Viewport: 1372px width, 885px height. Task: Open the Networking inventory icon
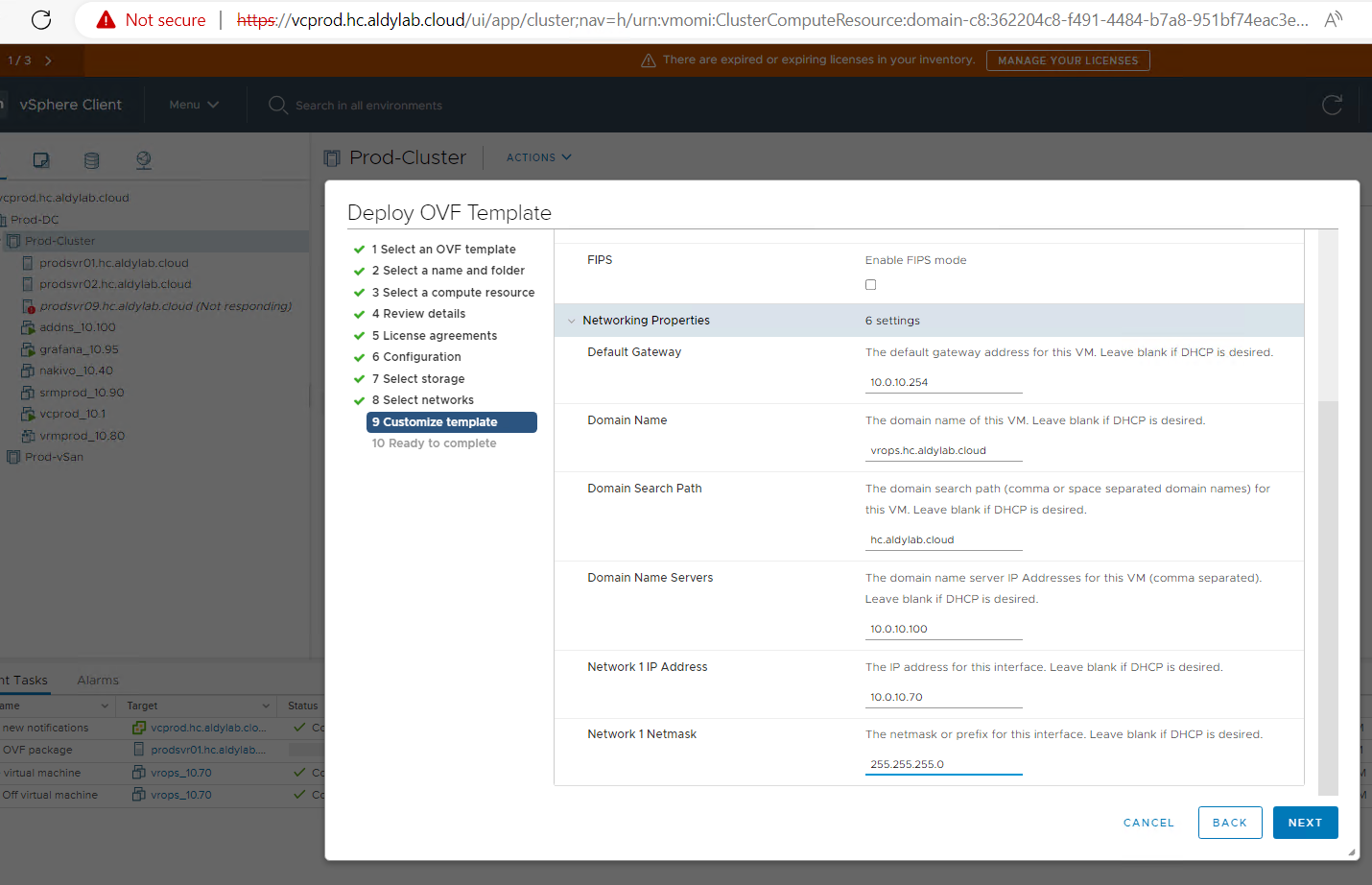pyautogui.click(x=144, y=160)
